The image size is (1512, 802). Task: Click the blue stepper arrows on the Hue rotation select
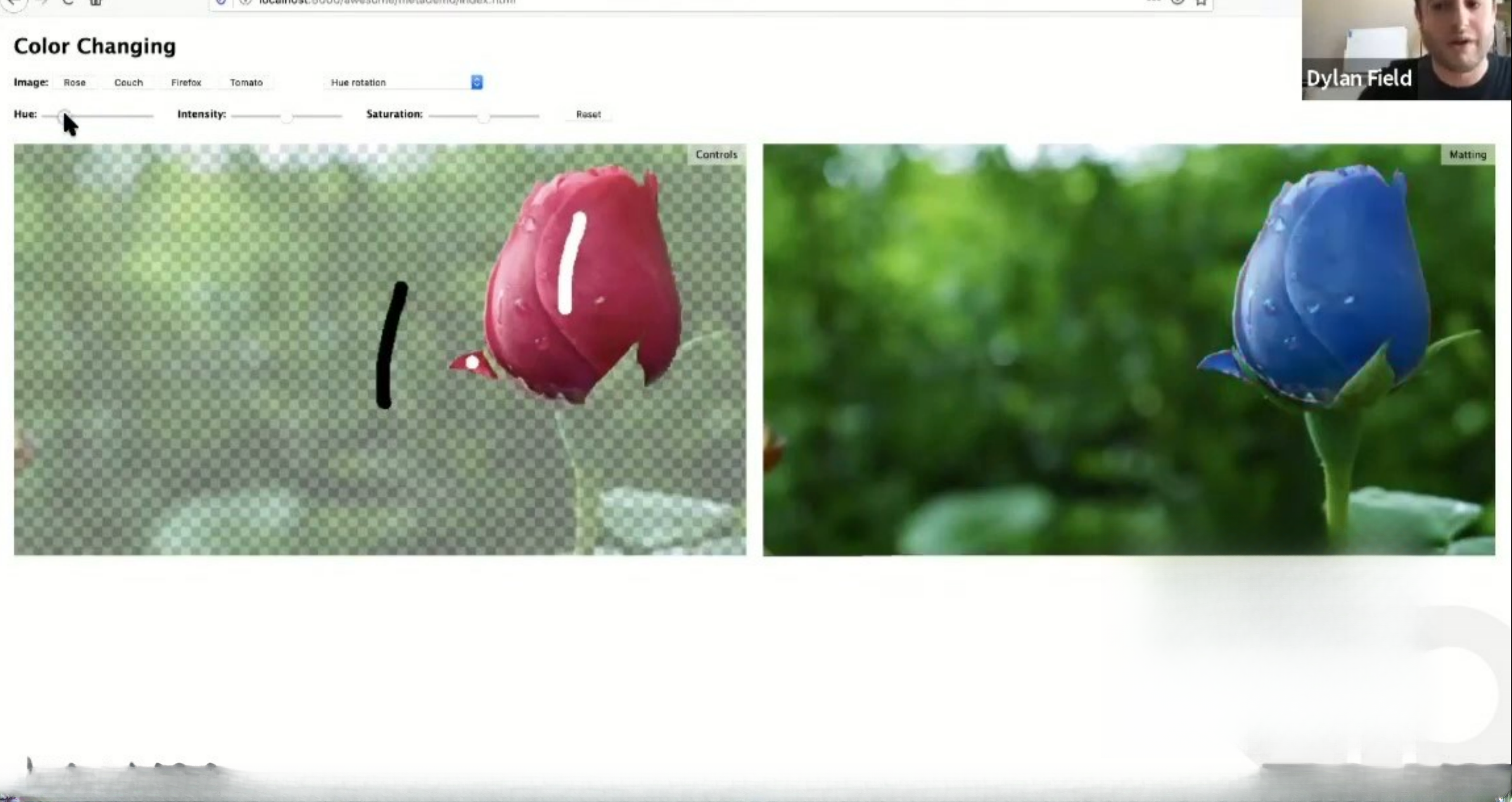pos(477,83)
